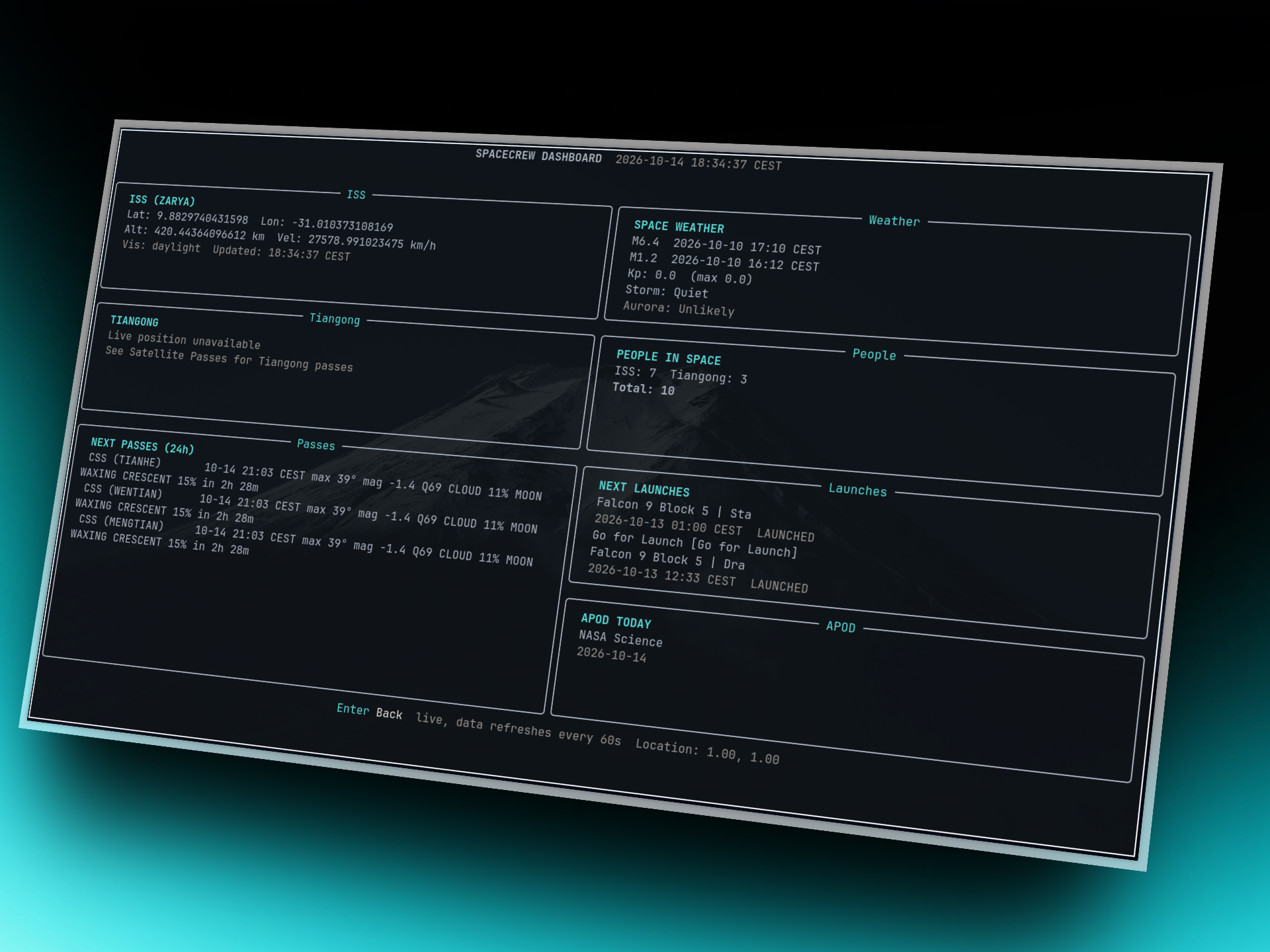Click the M1.2 flare entry

point(724,262)
